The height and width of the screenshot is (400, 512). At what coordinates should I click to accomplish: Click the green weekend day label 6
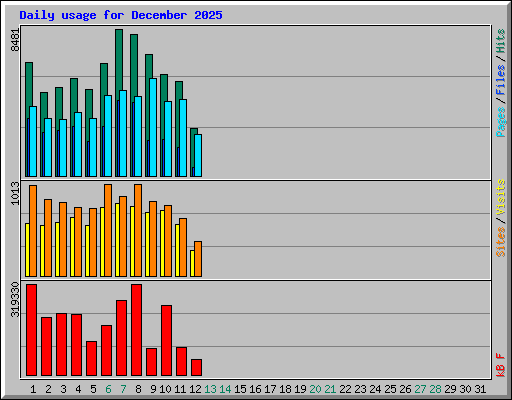108,389
